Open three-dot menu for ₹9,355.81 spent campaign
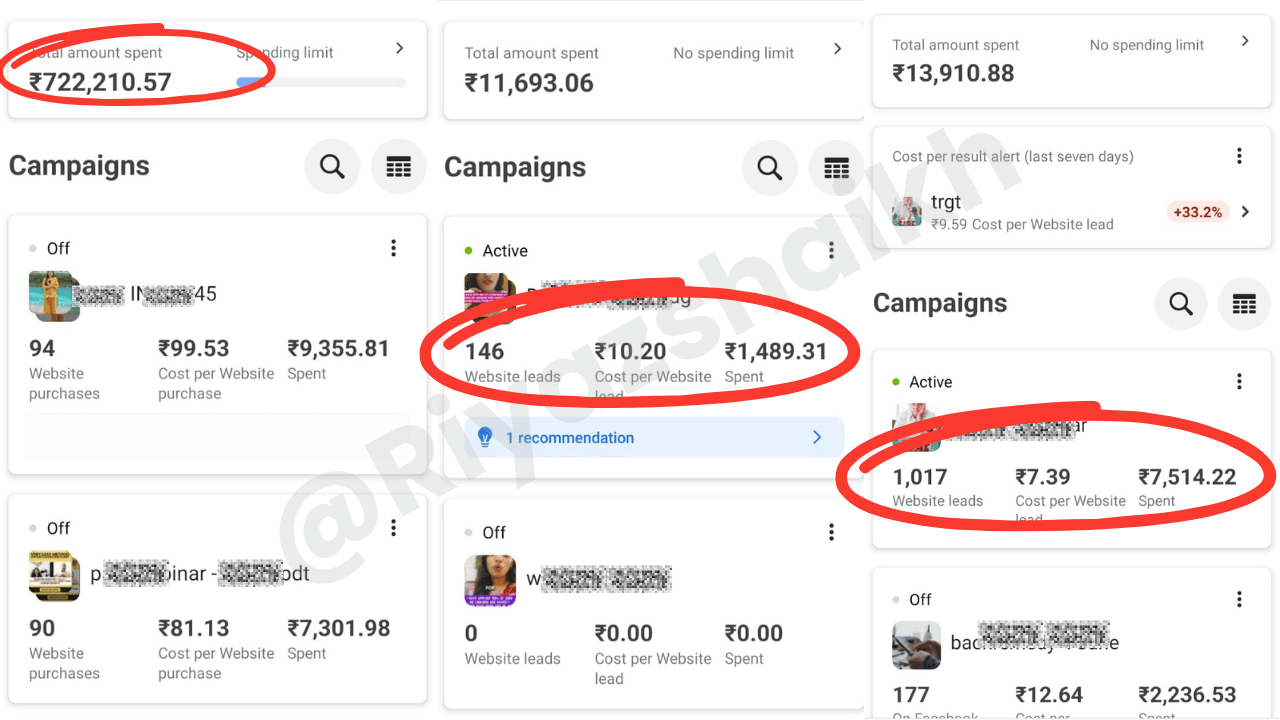This screenshot has height=720, width=1280. point(393,248)
